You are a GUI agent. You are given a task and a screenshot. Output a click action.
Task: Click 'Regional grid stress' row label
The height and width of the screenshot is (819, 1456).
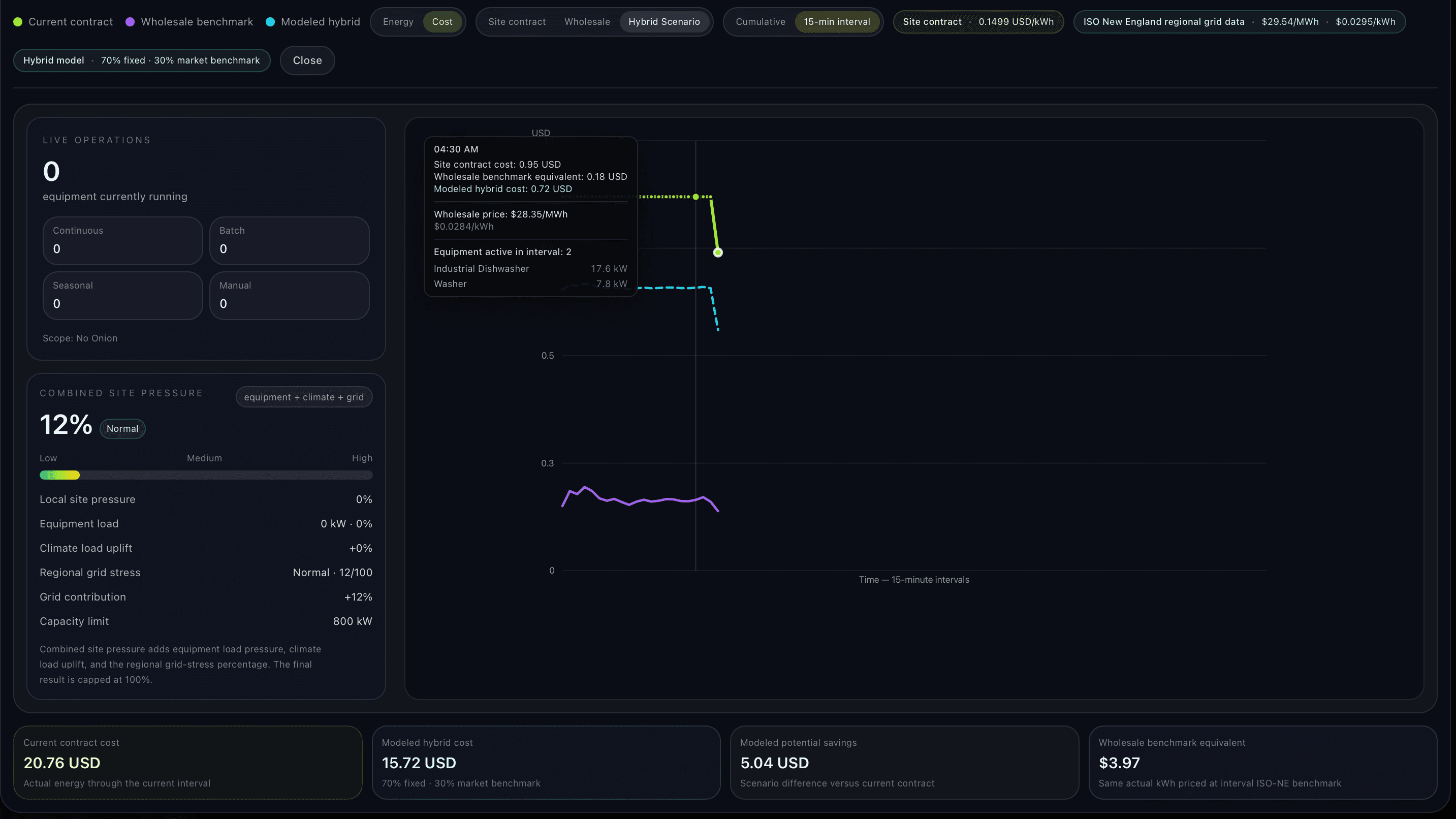pos(90,573)
